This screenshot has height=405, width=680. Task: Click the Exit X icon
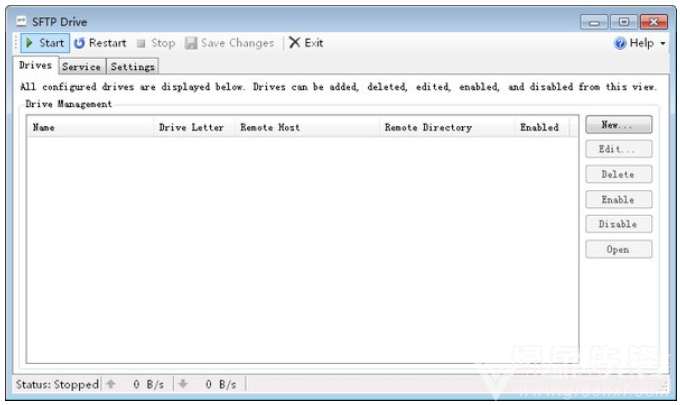coord(294,42)
